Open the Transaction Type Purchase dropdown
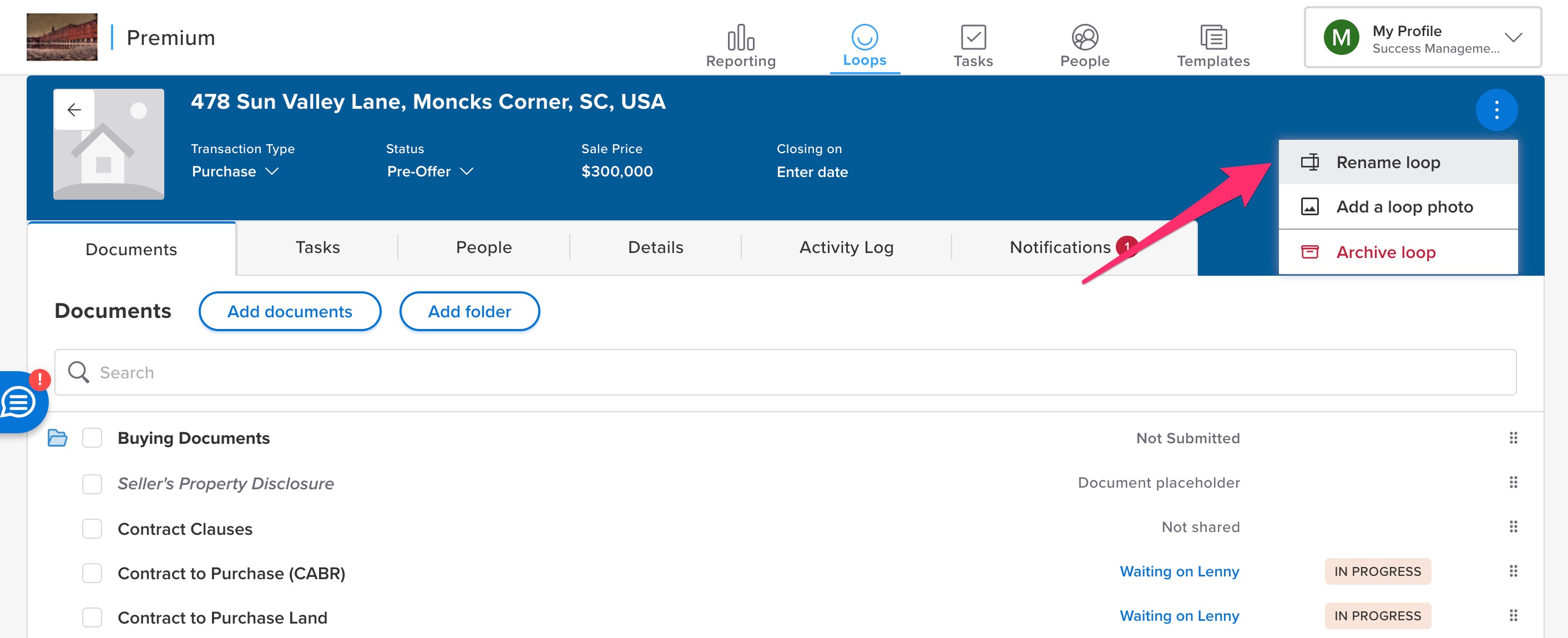The image size is (1568, 638). coord(235,171)
